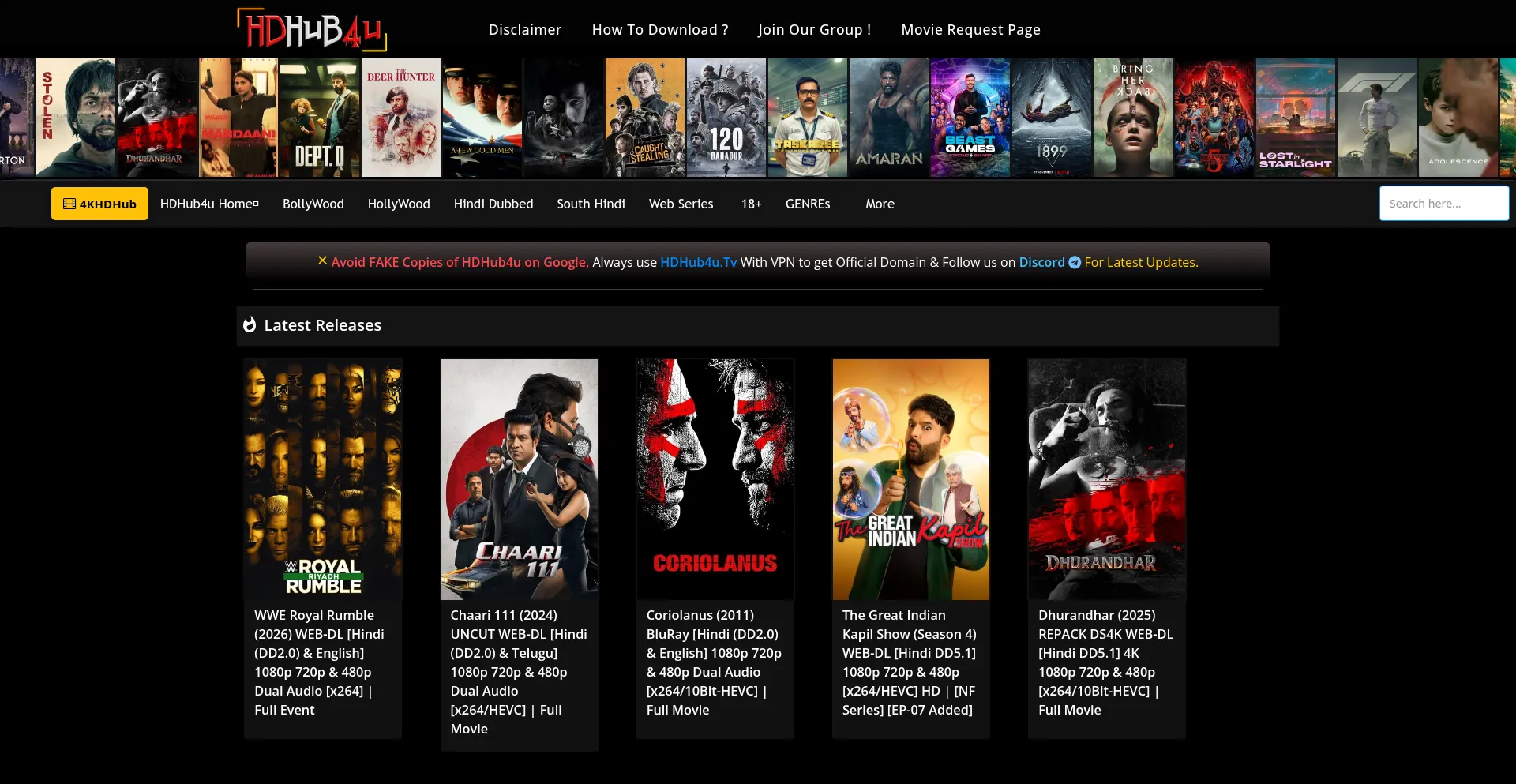Open the Lost in Starlight poster
Screen dimensions: 1516x784
(x=1296, y=118)
